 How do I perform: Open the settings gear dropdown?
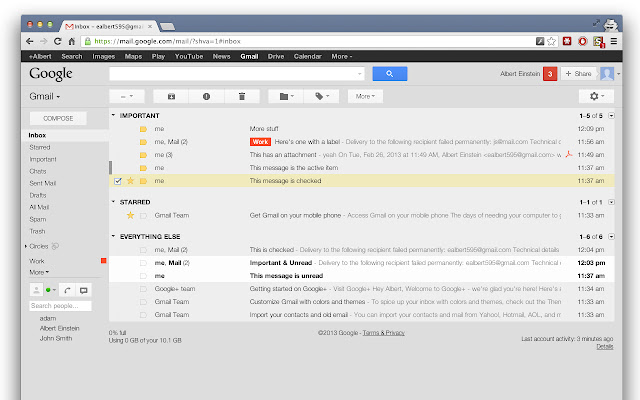596,96
